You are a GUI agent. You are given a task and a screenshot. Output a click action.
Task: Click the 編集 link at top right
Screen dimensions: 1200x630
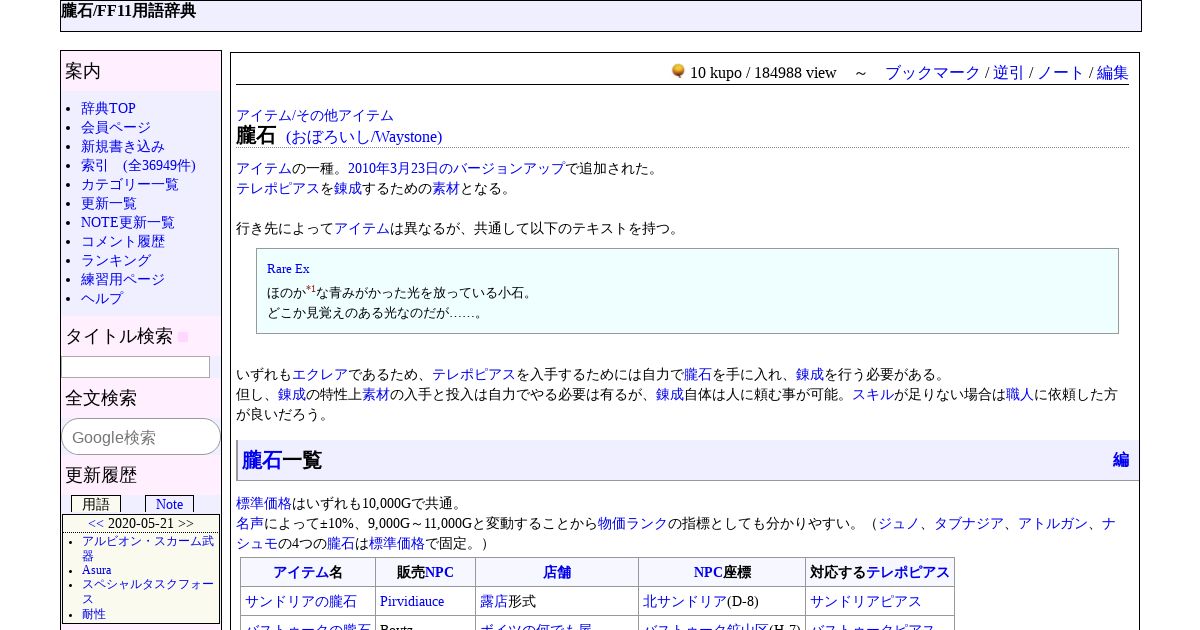pos(1113,73)
